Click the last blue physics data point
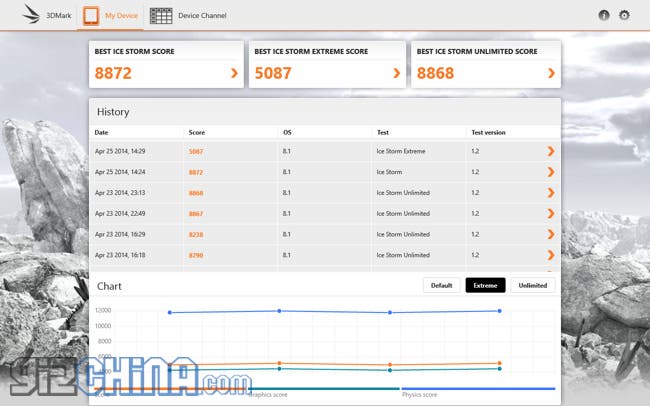 pos(500,311)
